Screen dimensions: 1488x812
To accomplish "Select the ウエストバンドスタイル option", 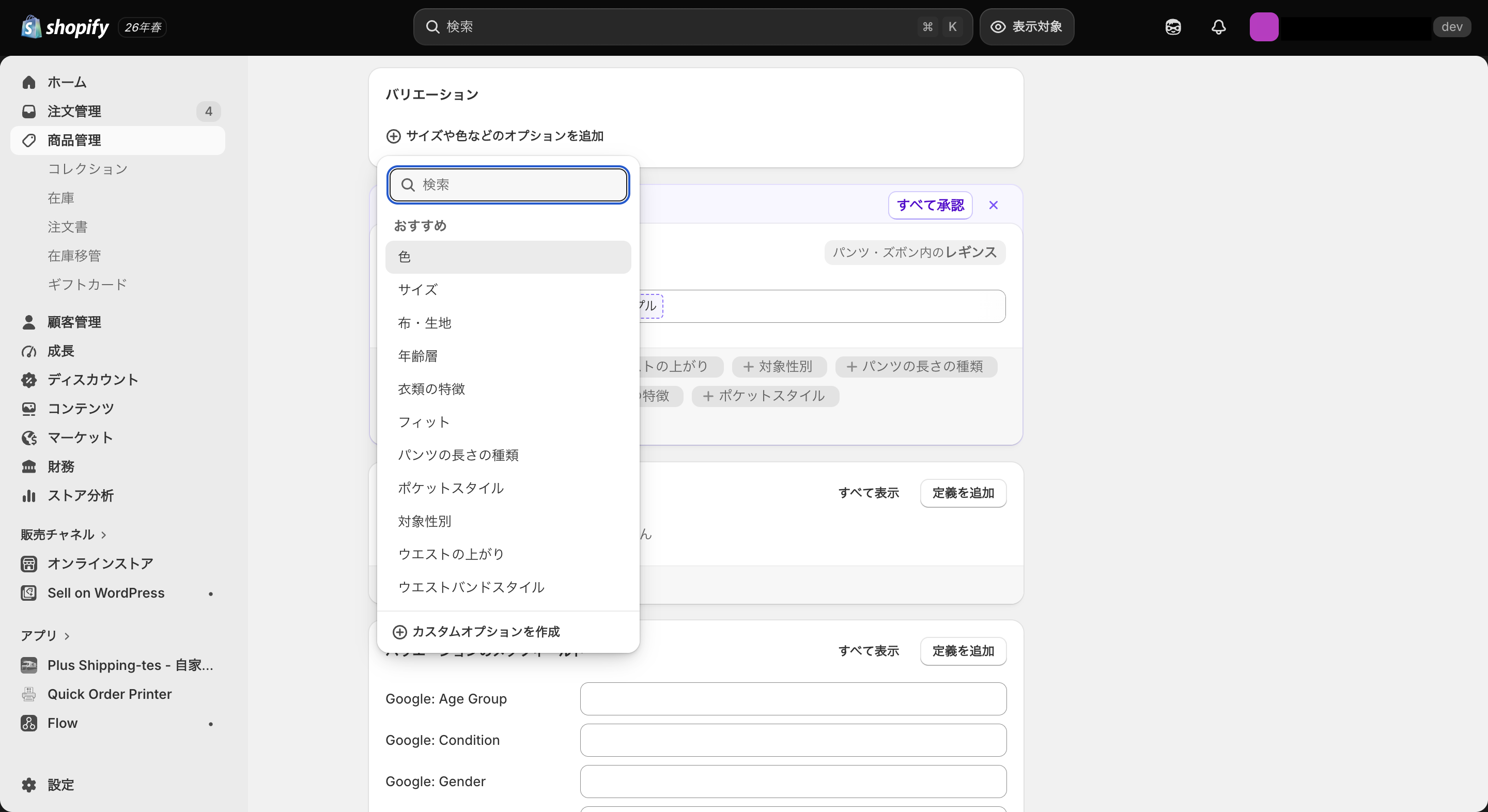I will pos(508,587).
